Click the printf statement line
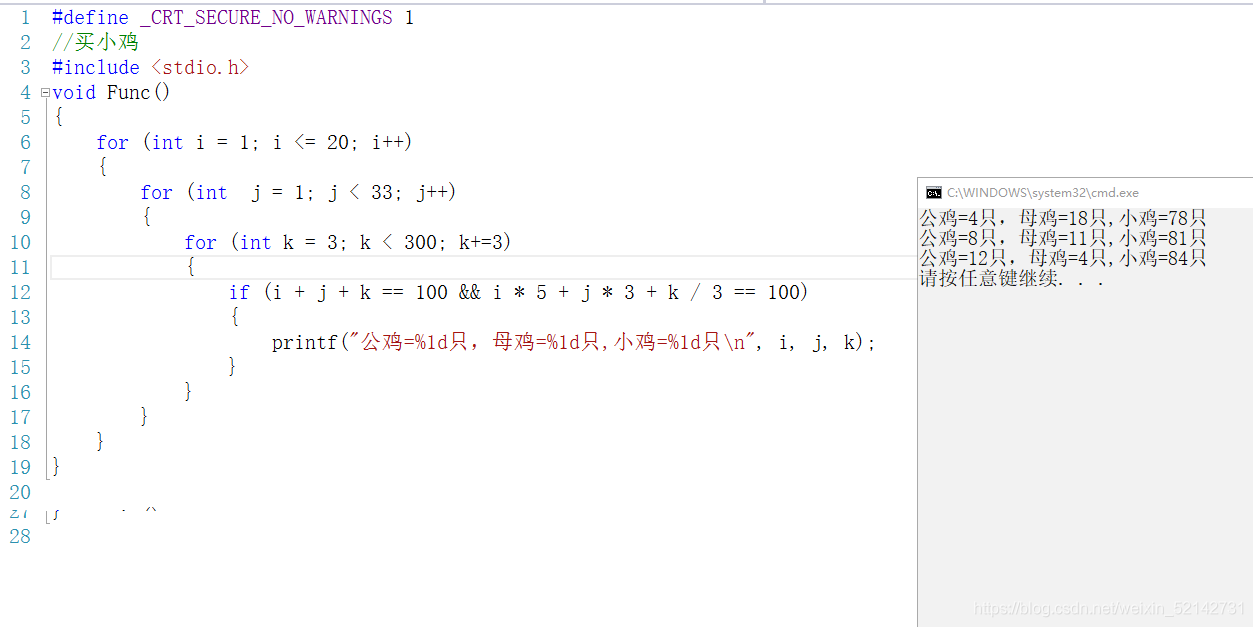 point(574,342)
